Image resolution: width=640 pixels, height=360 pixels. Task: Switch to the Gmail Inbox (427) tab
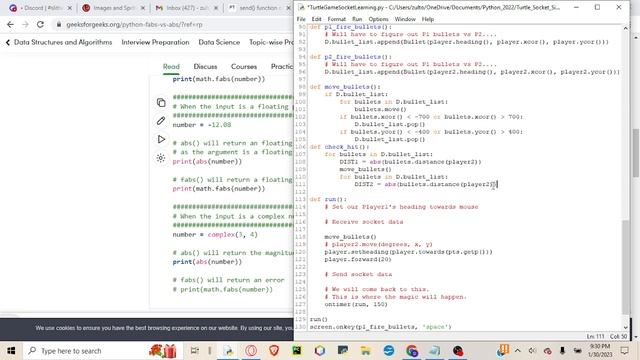tap(186, 8)
